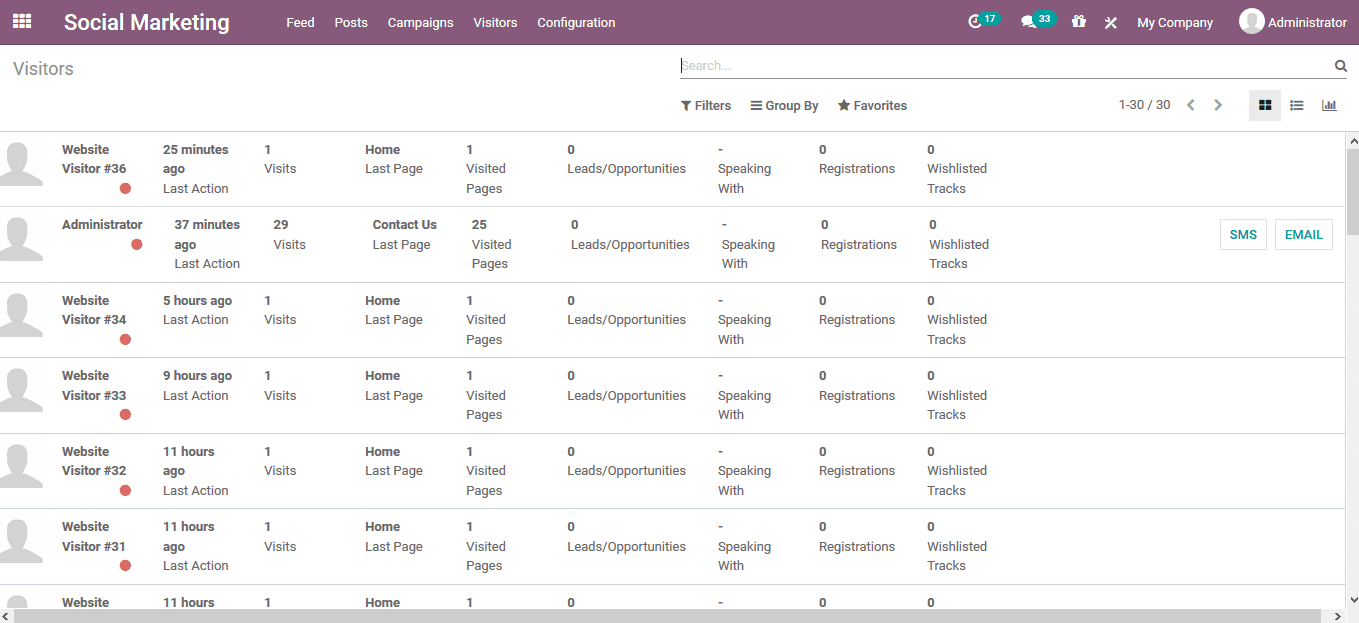Image resolution: width=1359 pixels, height=623 pixels.
Task: Open the Feed menu
Action: (x=300, y=22)
